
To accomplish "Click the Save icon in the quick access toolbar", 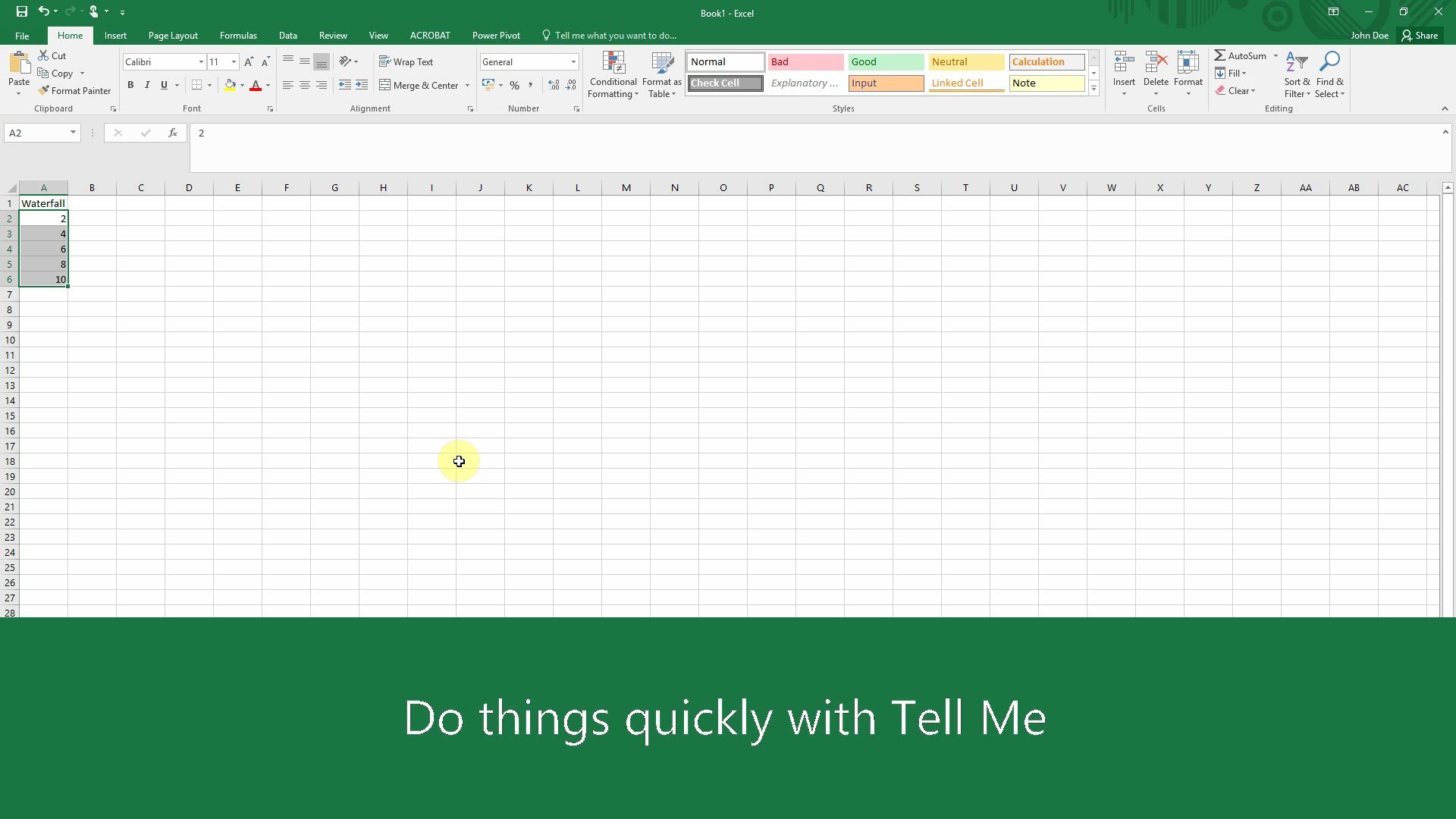I will click(x=22, y=11).
